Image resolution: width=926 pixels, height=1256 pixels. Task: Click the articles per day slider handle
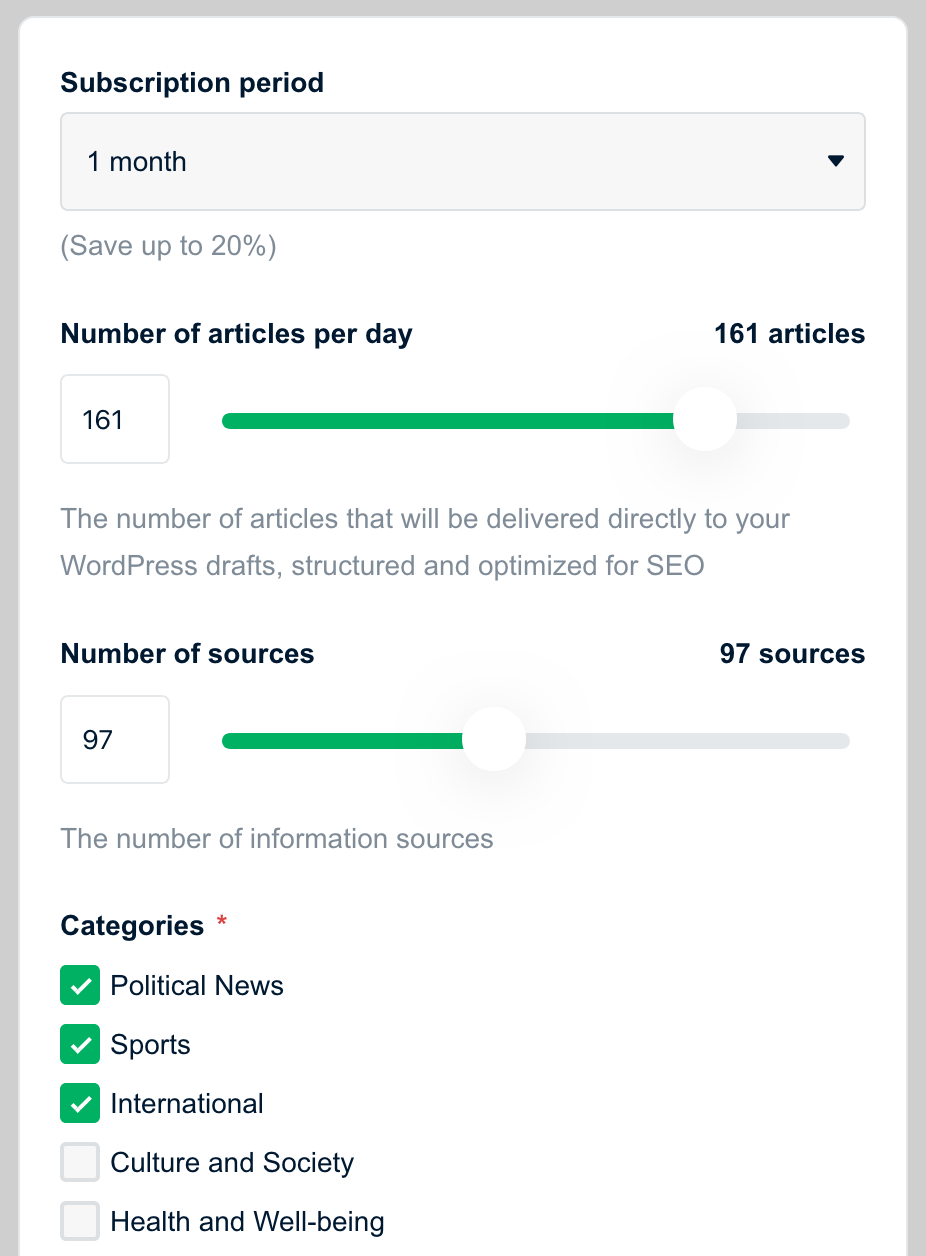pyautogui.click(x=705, y=420)
